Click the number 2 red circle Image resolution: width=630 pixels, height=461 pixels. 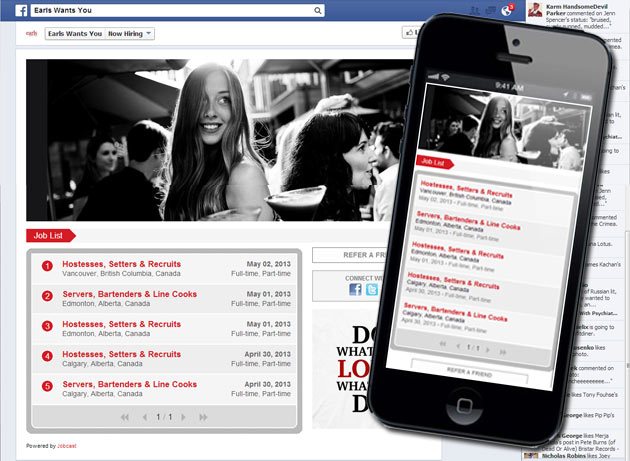pos(47,296)
